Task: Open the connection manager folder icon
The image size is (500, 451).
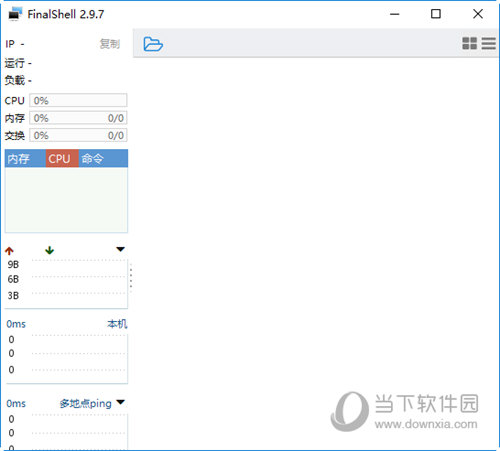Action: (153, 44)
